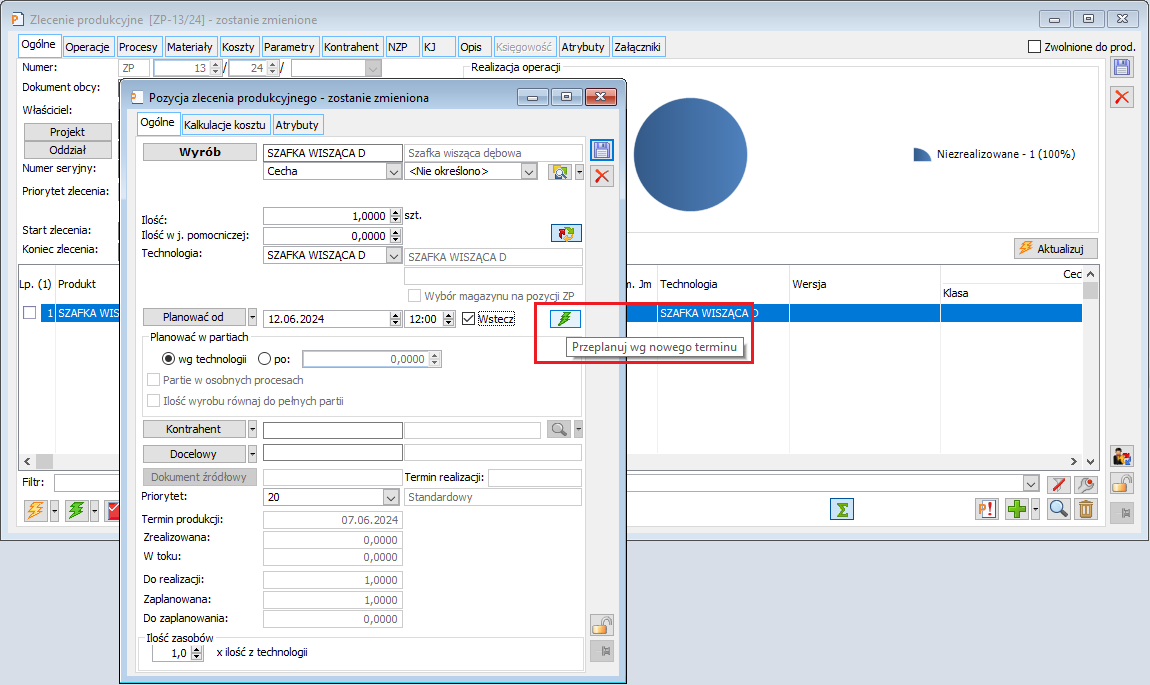Click the refresh quantity conversion icon
The width and height of the screenshot is (1150, 685).
pyautogui.click(x=565, y=233)
